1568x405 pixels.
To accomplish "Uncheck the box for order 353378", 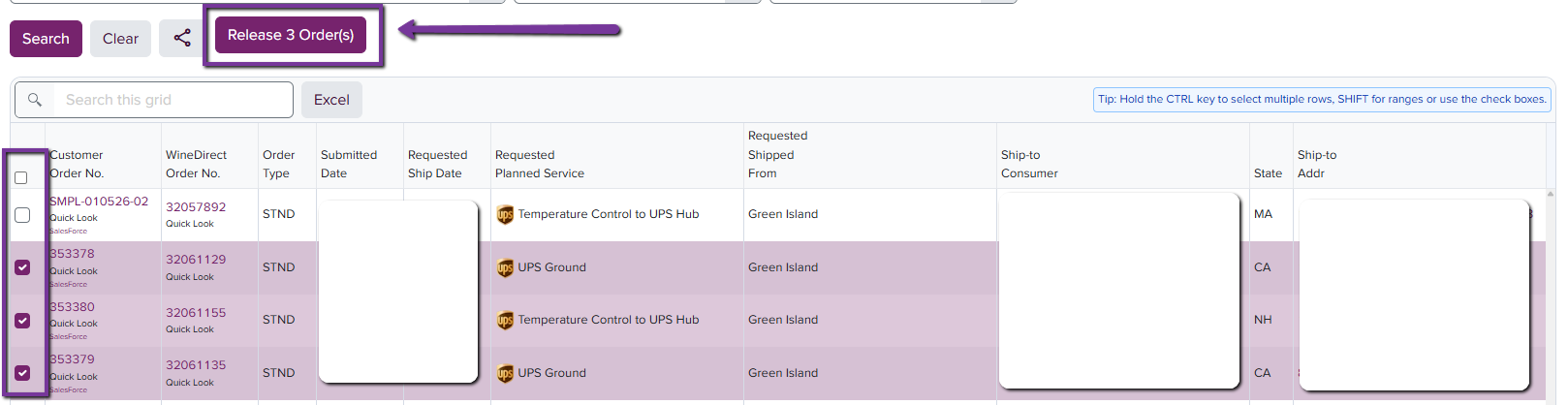I will (22, 267).
